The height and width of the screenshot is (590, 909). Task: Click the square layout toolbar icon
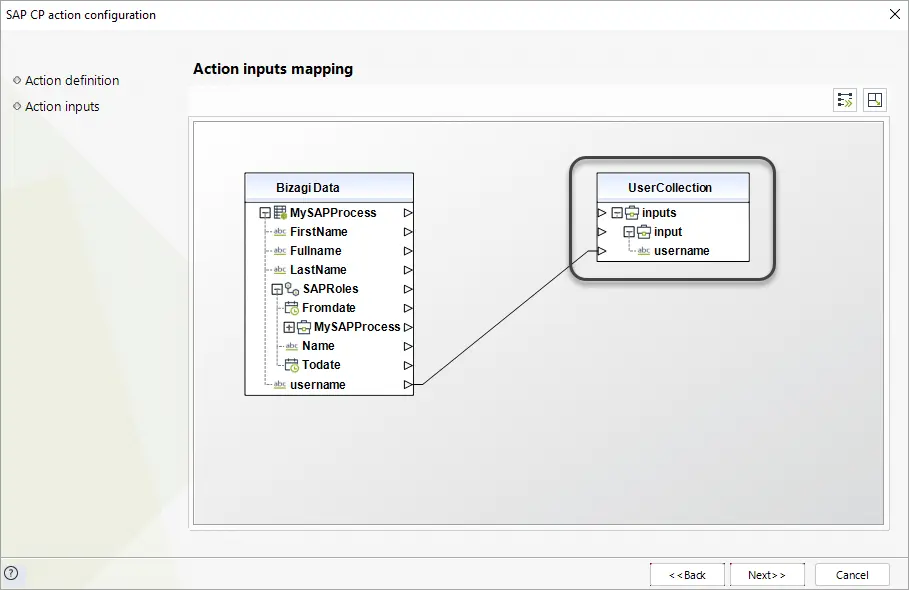click(x=875, y=100)
